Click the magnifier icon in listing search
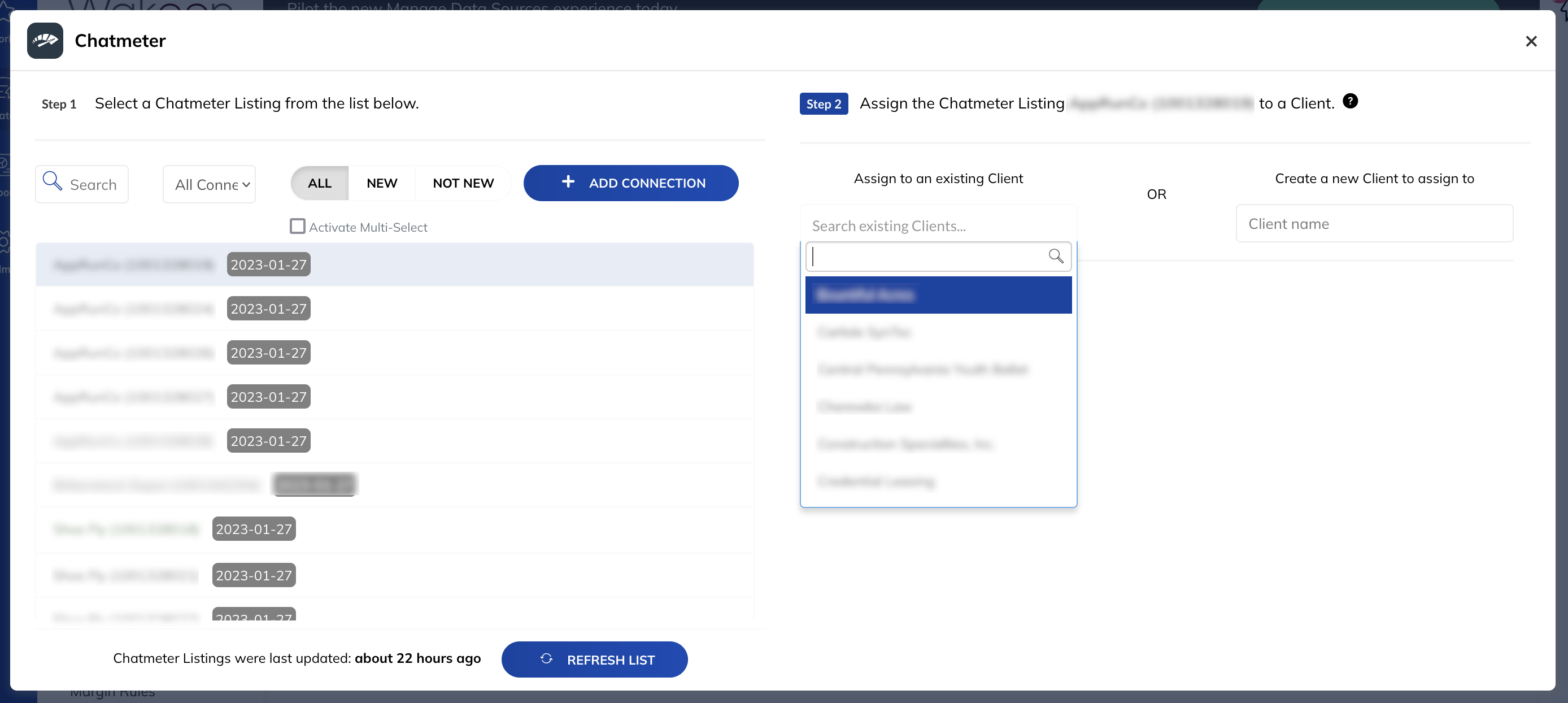This screenshot has width=1568, height=703. tap(53, 180)
